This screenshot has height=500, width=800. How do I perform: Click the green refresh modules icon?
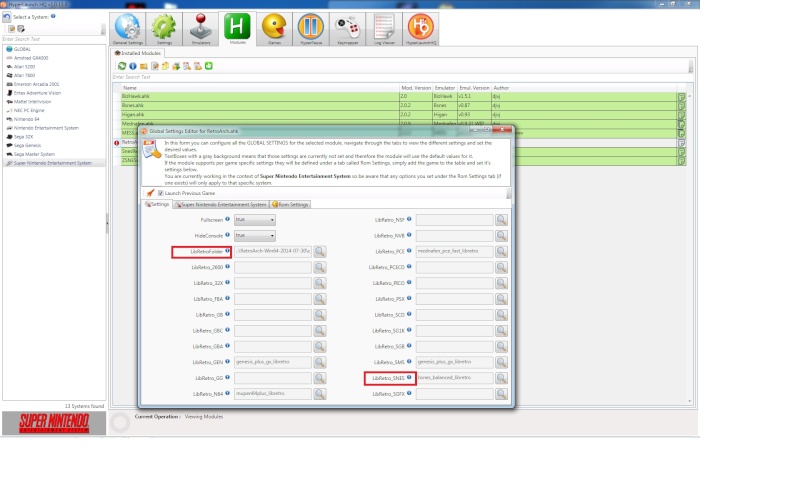point(122,66)
